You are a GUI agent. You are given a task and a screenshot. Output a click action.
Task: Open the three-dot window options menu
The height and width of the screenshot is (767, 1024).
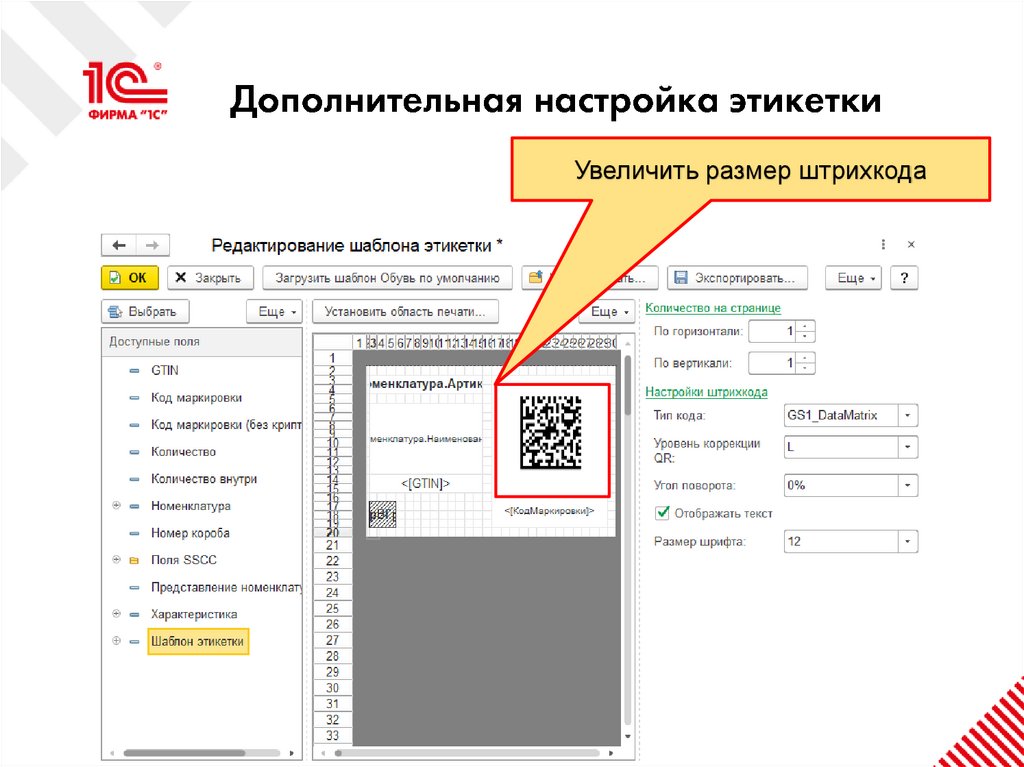883,244
